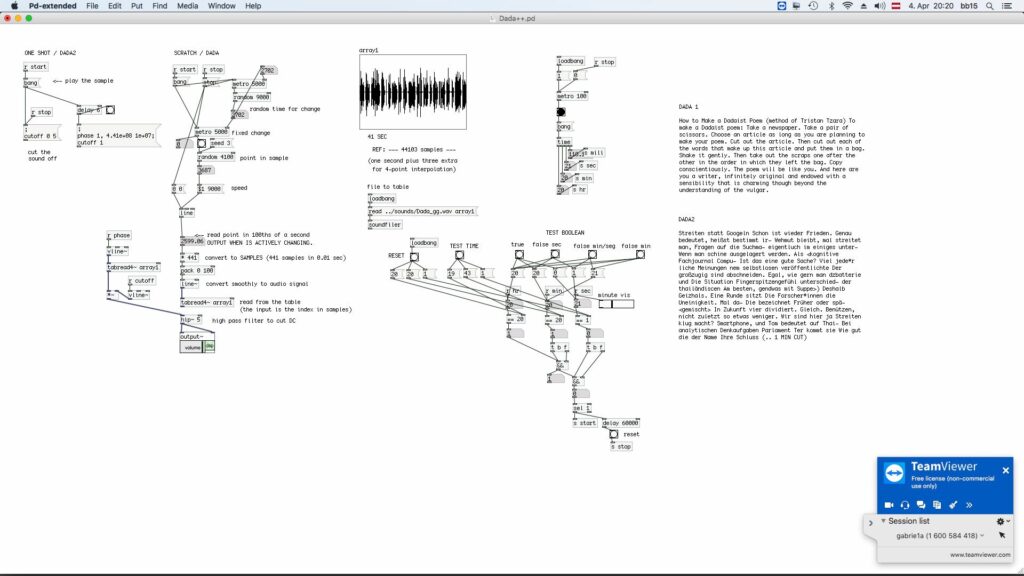The image size is (1024, 576).
Task: Collapse TeamViewer panel with side arrow
Action: (x=871, y=523)
